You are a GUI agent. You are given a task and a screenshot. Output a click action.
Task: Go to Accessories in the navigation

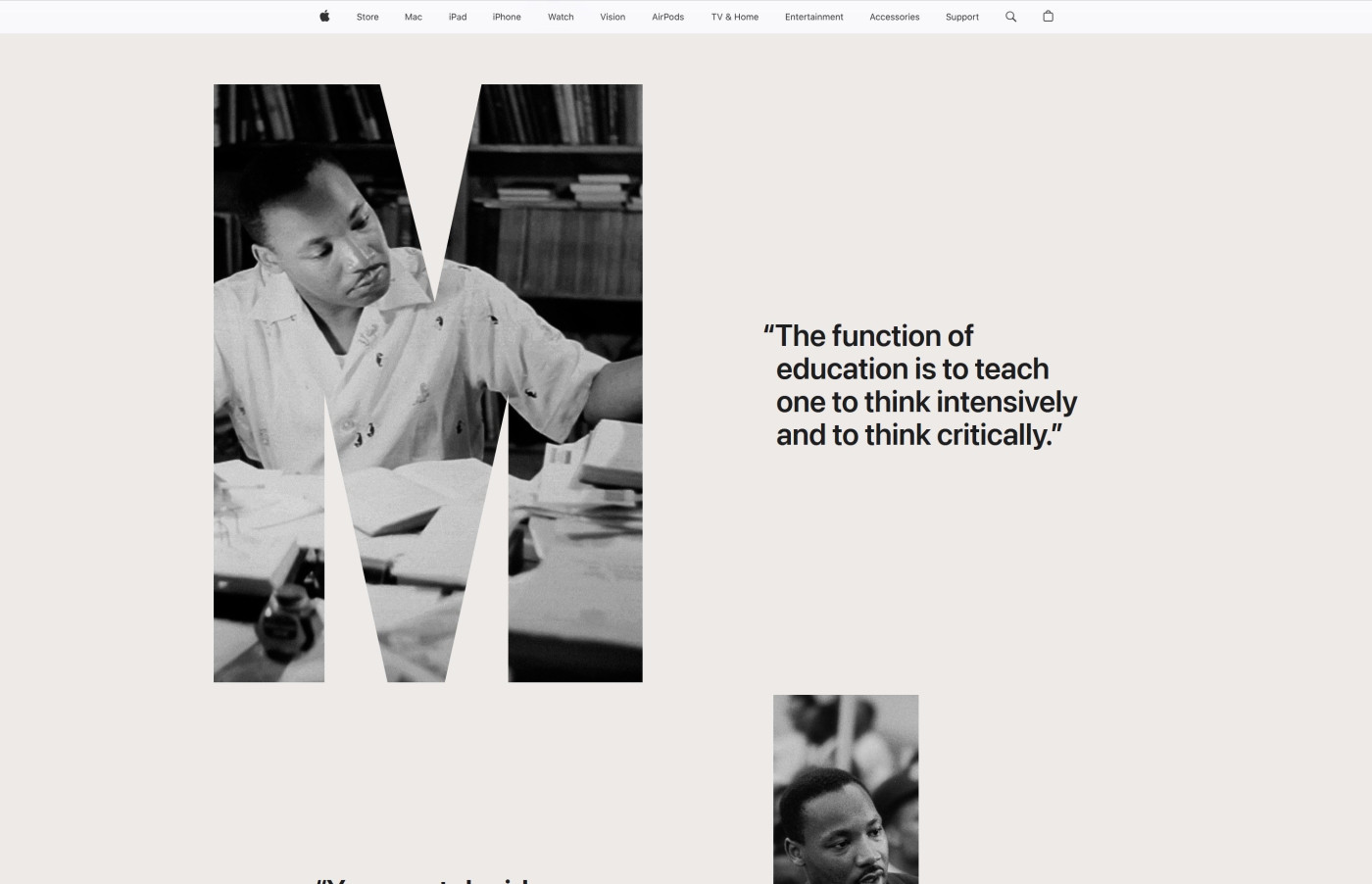tap(894, 17)
